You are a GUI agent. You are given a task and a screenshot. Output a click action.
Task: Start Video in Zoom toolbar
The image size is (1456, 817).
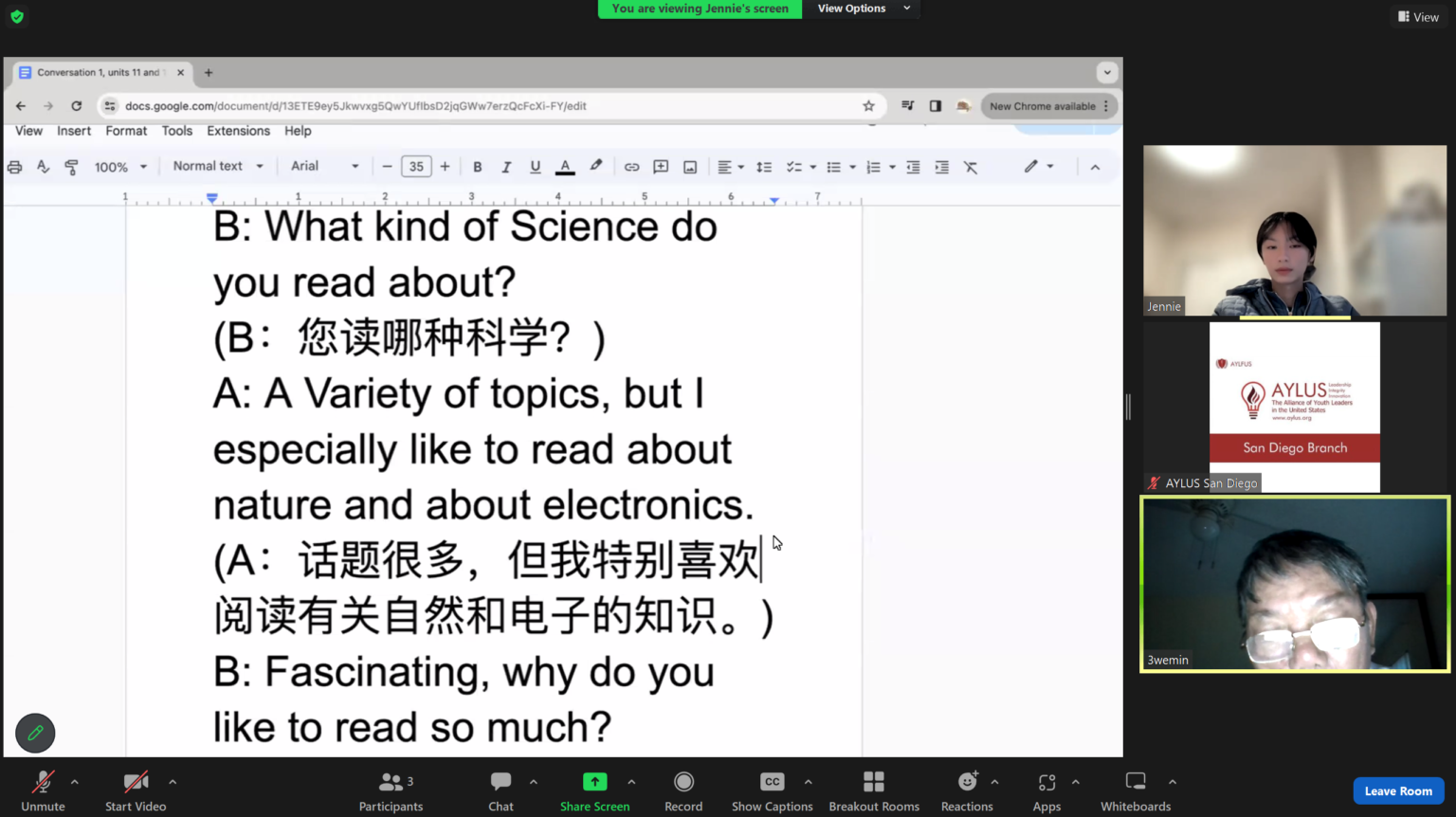click(x=136, y=791)
